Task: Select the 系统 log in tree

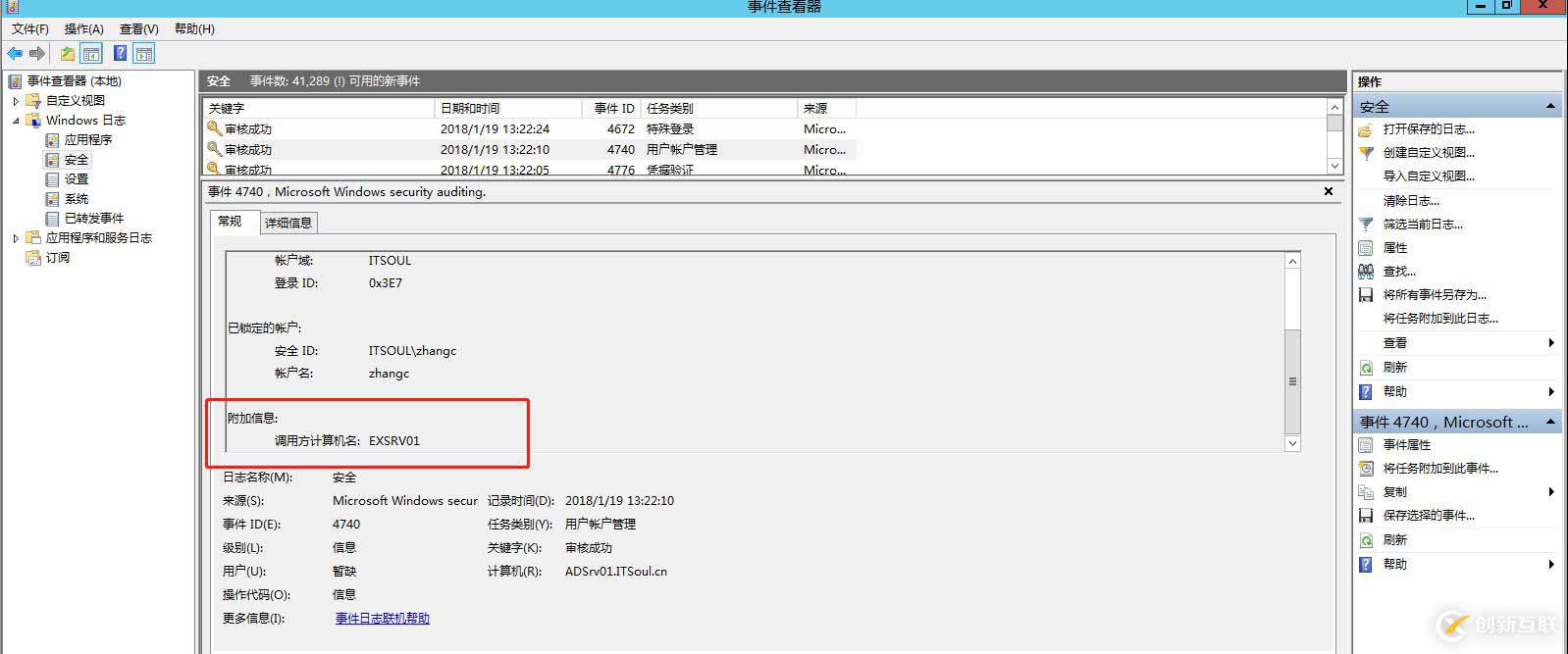Action: pos(77,199)
